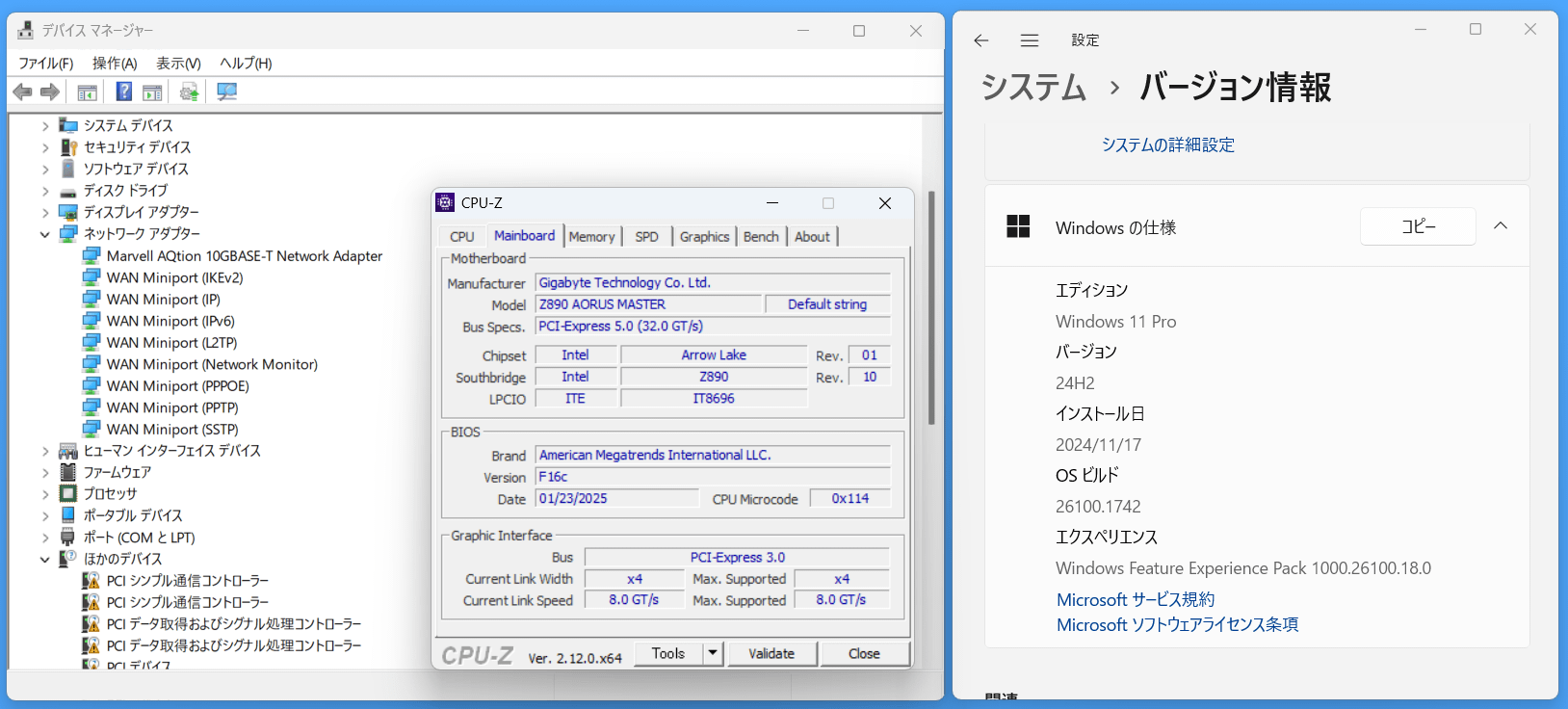Open the 表示(V) menu
This screenshot has height=709, width=1568.
pos(178,64)
